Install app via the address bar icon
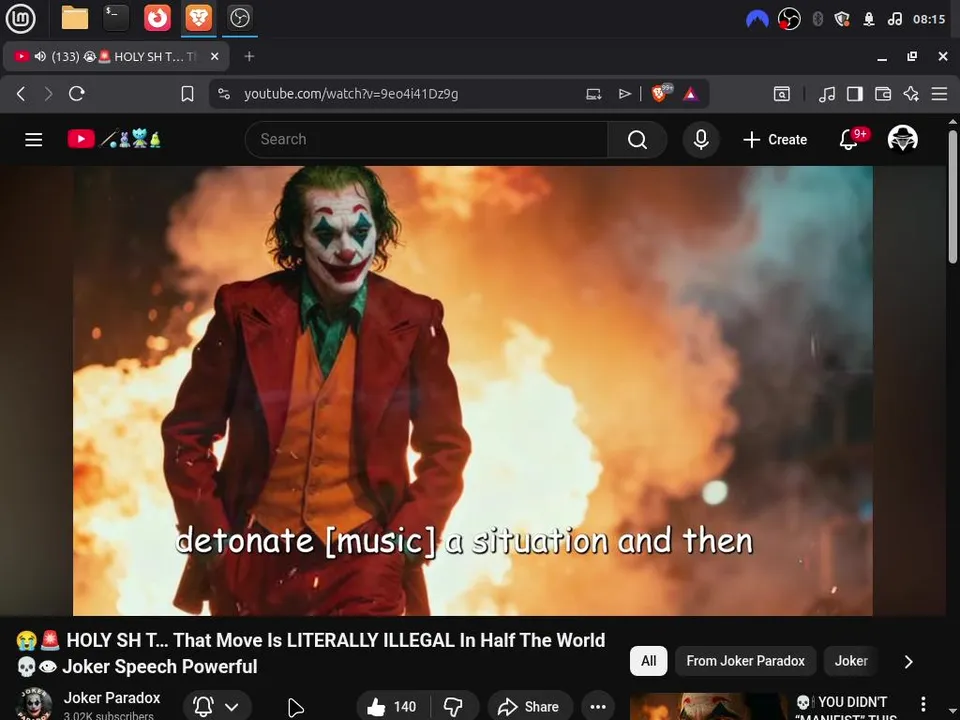The width and height of the screenshot is (960, 720). coord(593,94)
